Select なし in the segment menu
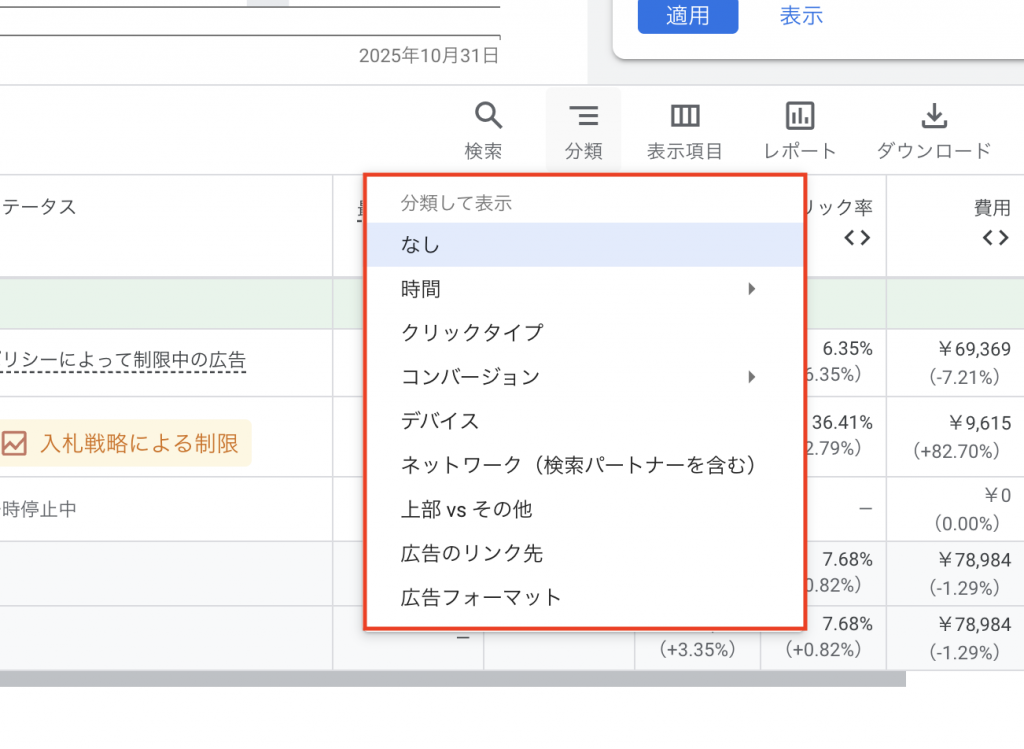 coord(420,245)
